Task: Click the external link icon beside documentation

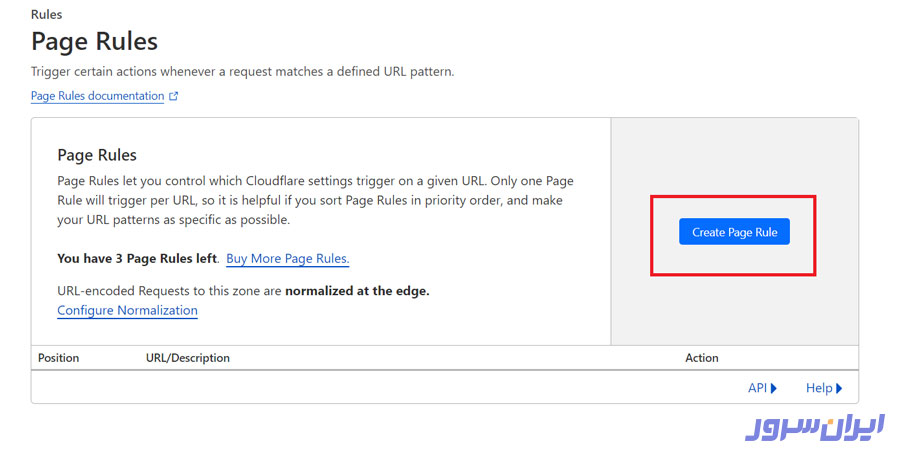Action: (x=174, y=96)
